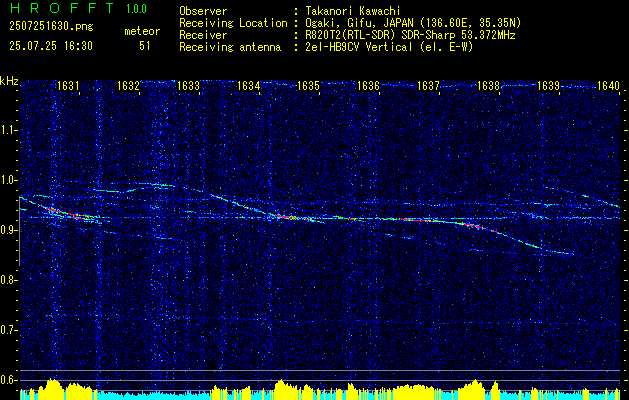Image resolution: width=629 pixels, height=400 pixels.
Task: Click the 0.6 frequency axis label
Action: (x=9, y=380)
